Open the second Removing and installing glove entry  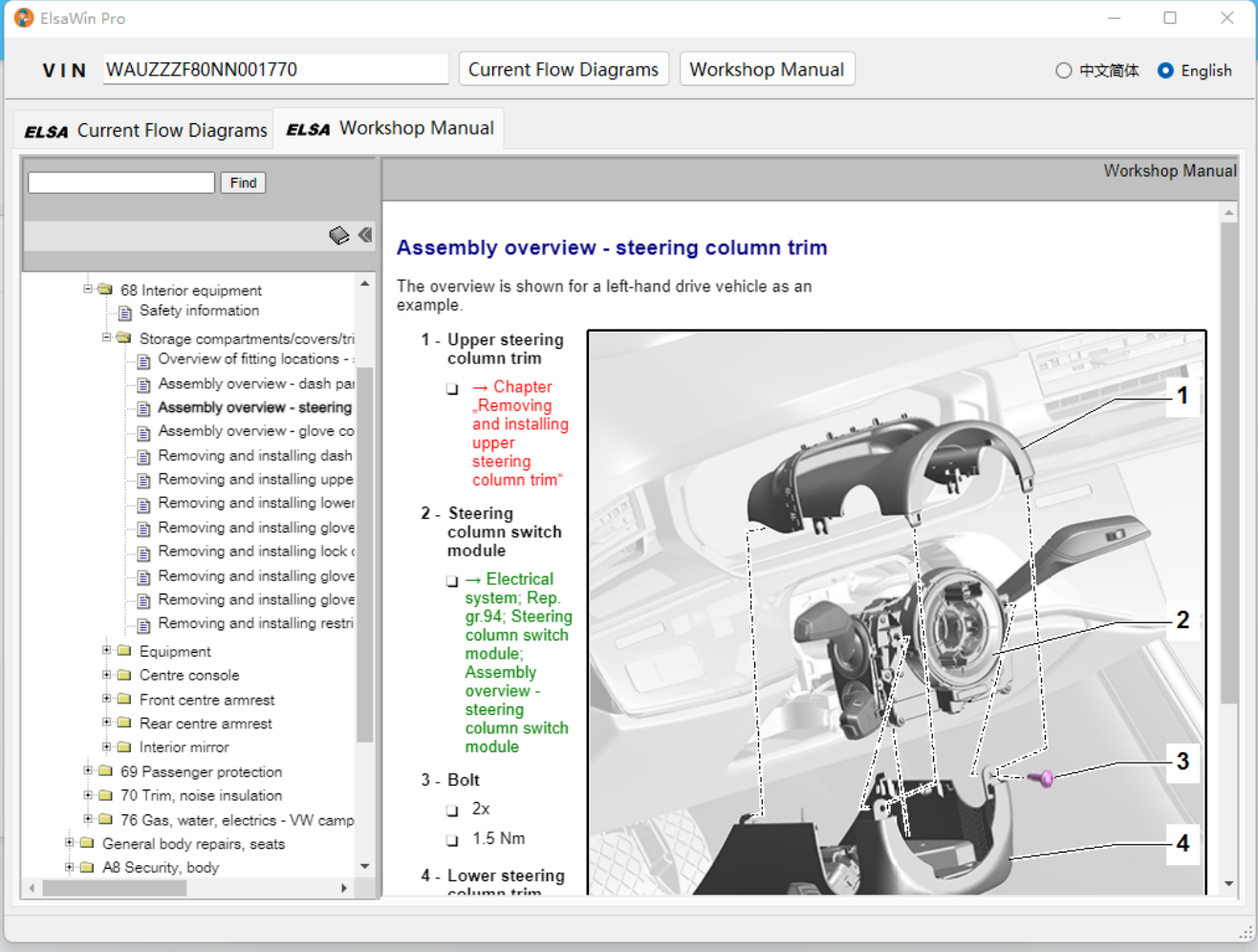256,575
